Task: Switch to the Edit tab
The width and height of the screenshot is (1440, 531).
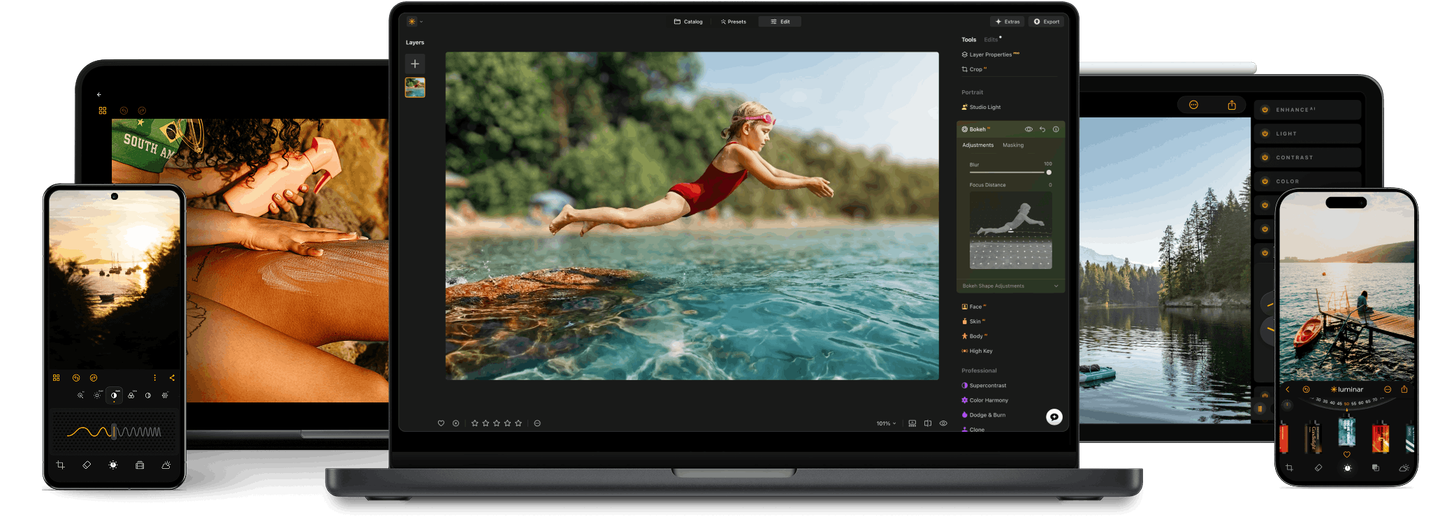Action: [780, 21]
